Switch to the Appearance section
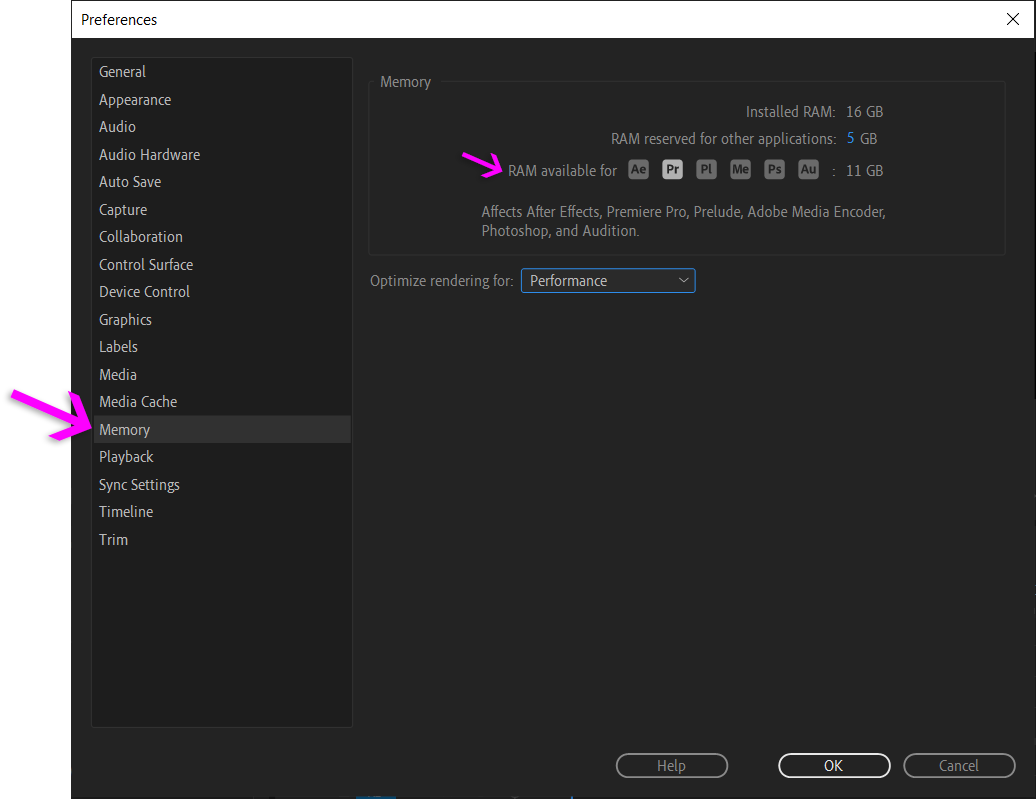Screen dimensions: 1036x799 (135, 99)
